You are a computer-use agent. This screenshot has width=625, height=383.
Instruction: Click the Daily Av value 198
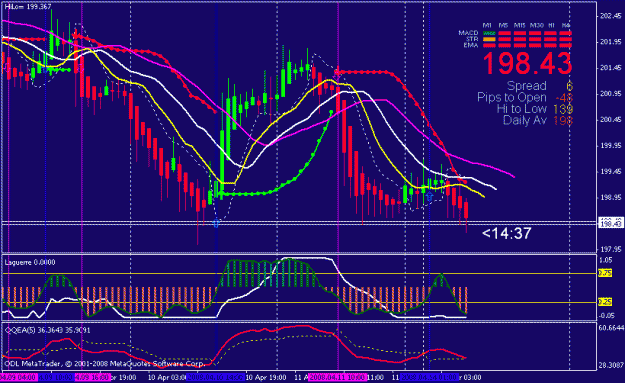(563, 120)
